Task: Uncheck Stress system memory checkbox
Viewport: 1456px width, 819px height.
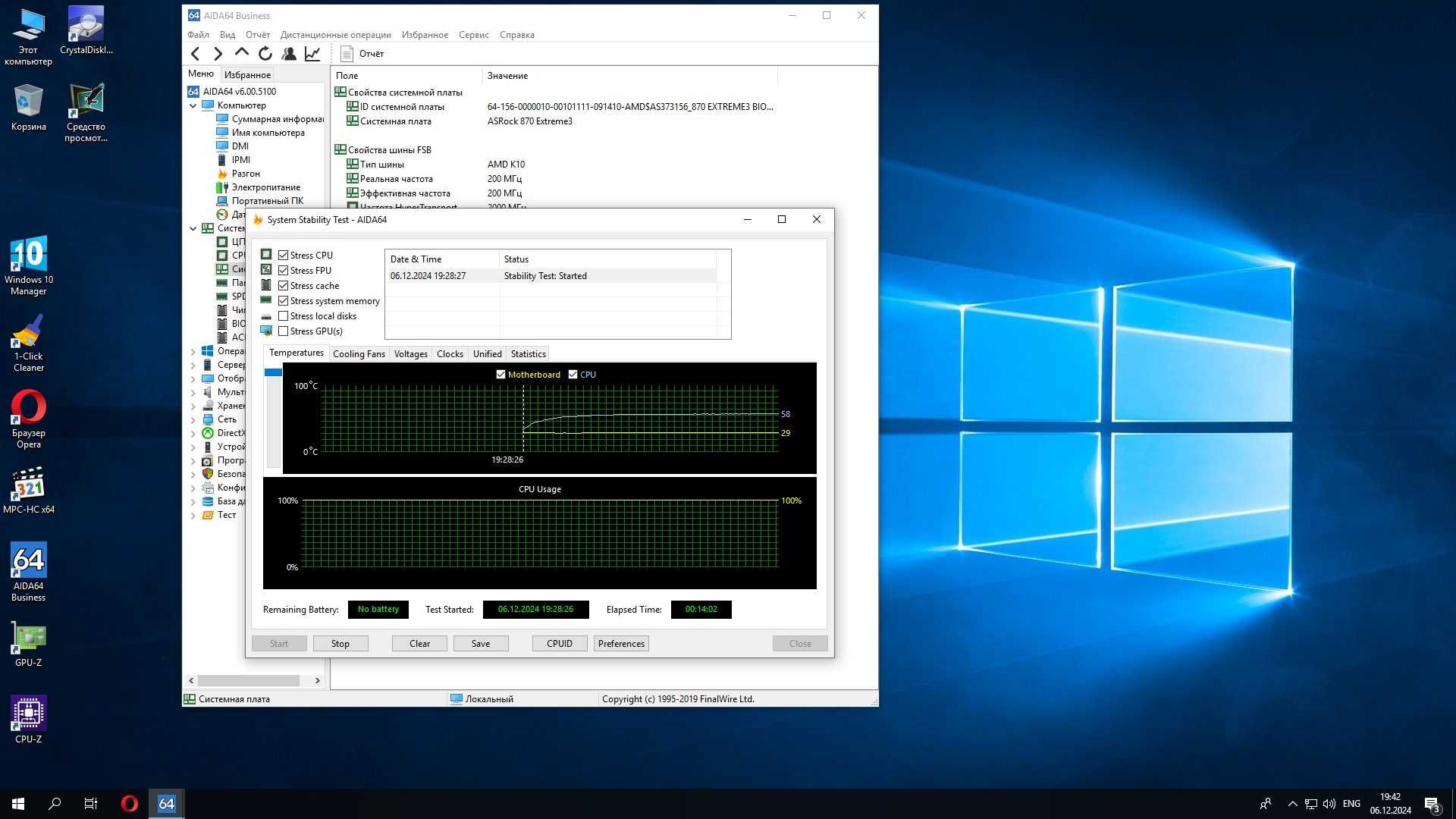Action: [x=283, y=301]
